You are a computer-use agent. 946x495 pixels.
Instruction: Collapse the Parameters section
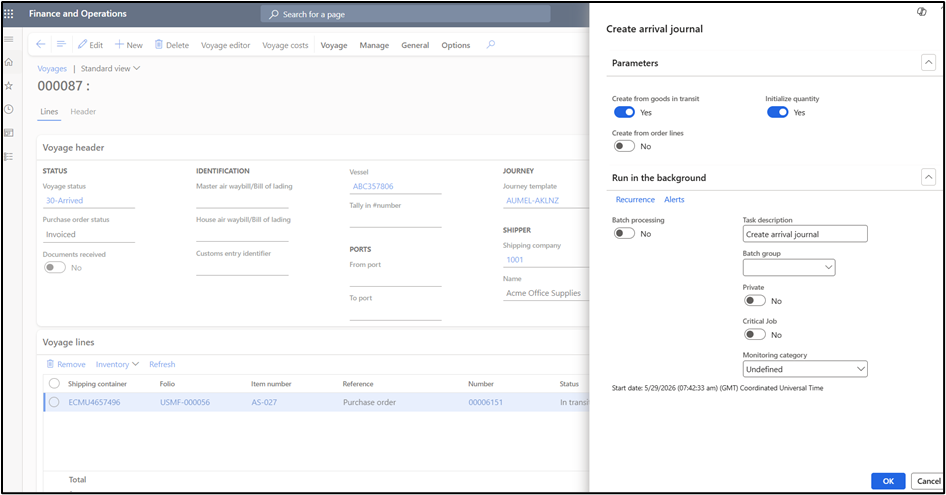[x=929, y=62]
